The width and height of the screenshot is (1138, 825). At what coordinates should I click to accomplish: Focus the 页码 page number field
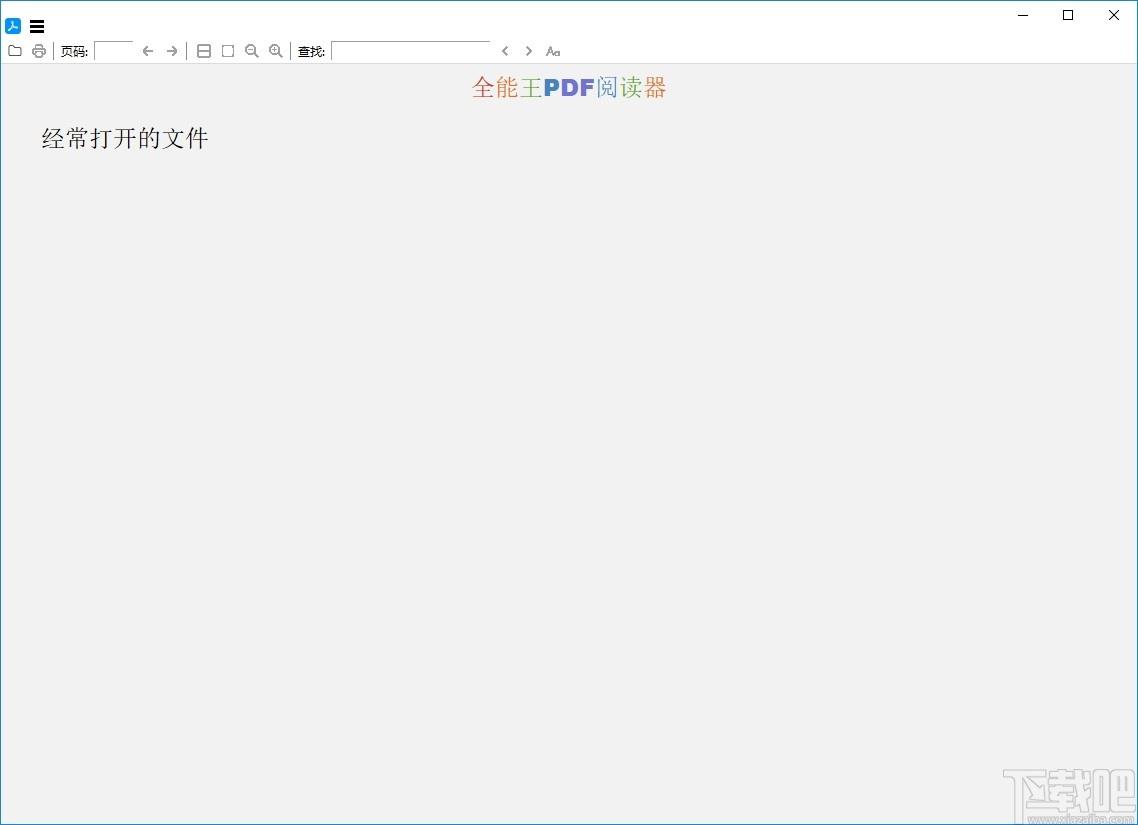(x=114, y=51)
